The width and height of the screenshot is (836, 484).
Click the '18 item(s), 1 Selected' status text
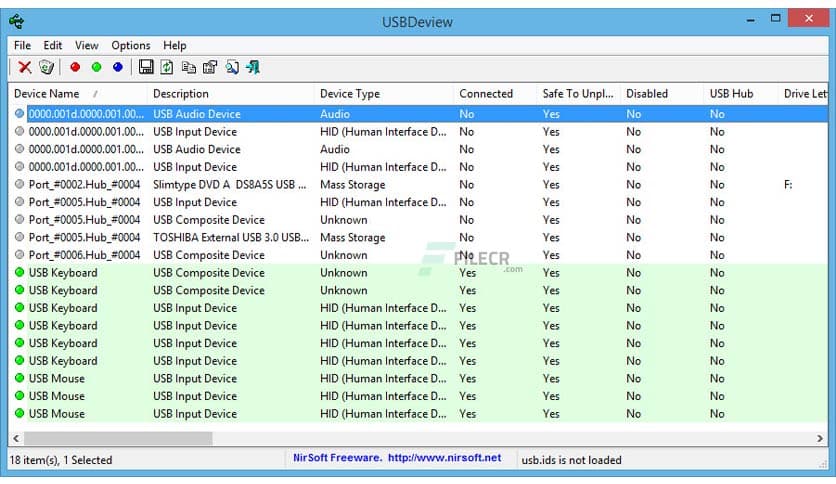point(61,460)
